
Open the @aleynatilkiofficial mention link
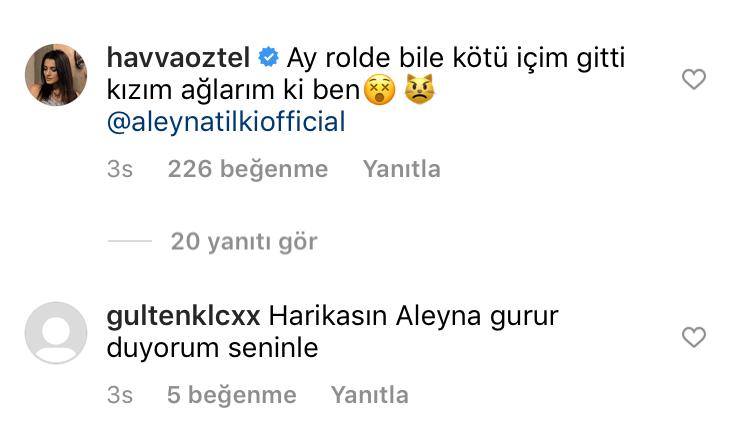point(226,121)
